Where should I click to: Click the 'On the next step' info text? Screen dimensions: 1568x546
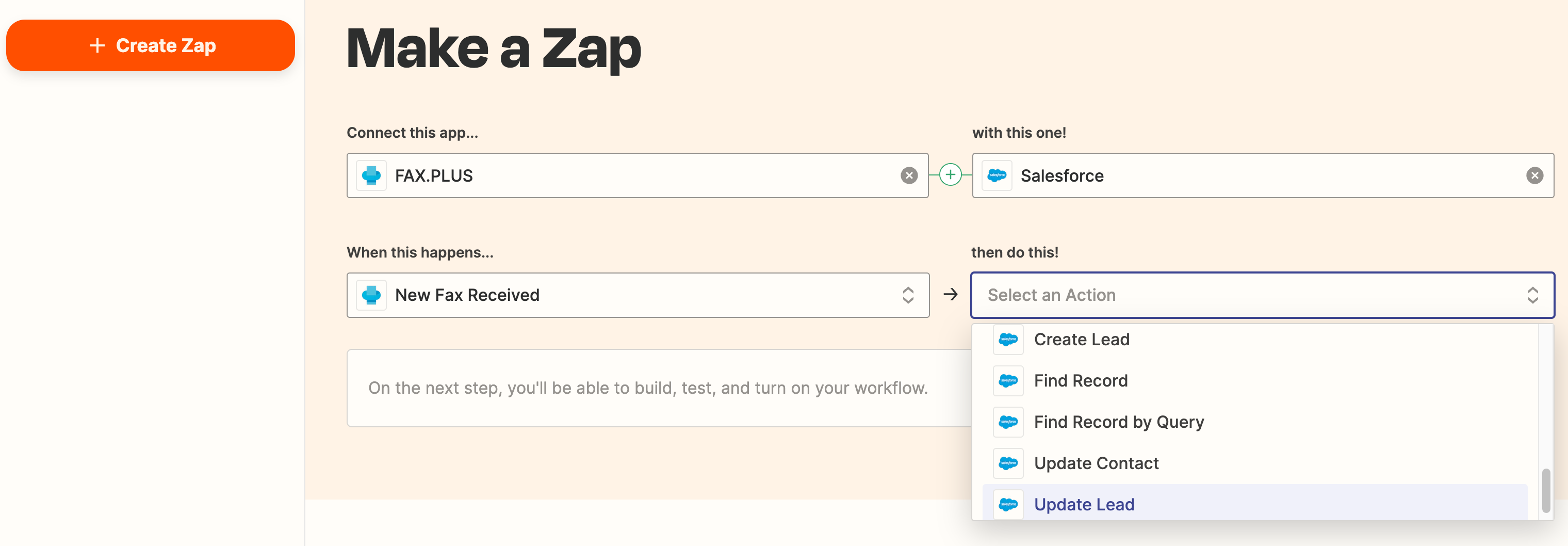pos(648,389)
